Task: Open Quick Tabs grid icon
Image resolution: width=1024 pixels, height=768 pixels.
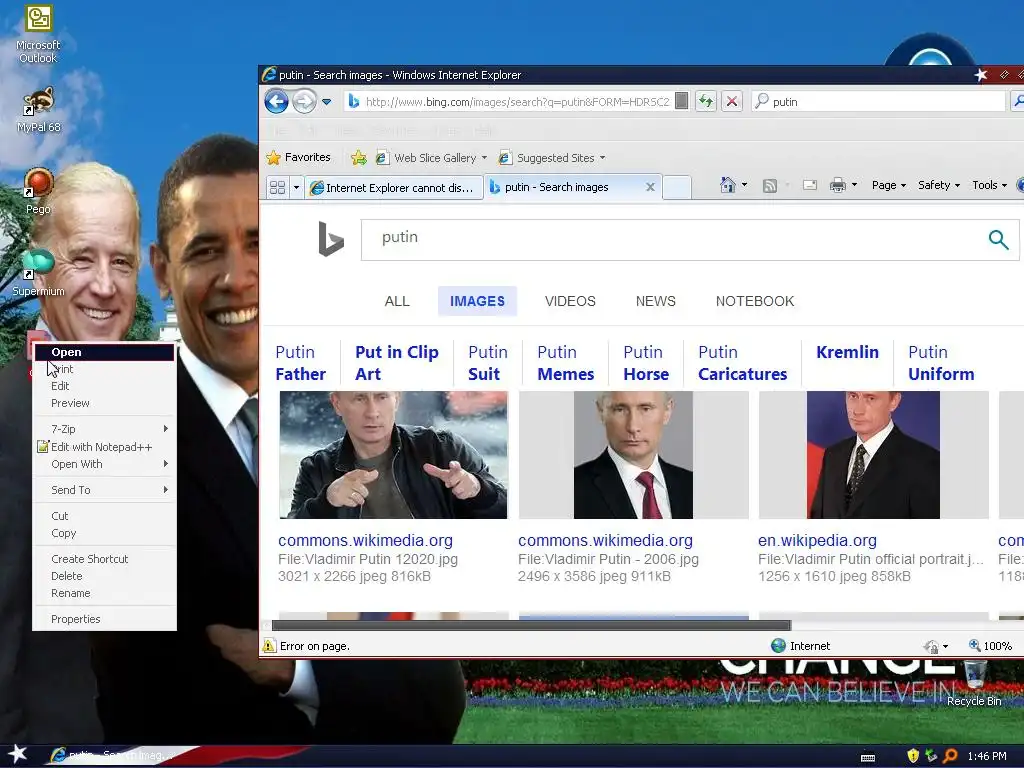Action: pyautogui.click(x=277, y=187)
